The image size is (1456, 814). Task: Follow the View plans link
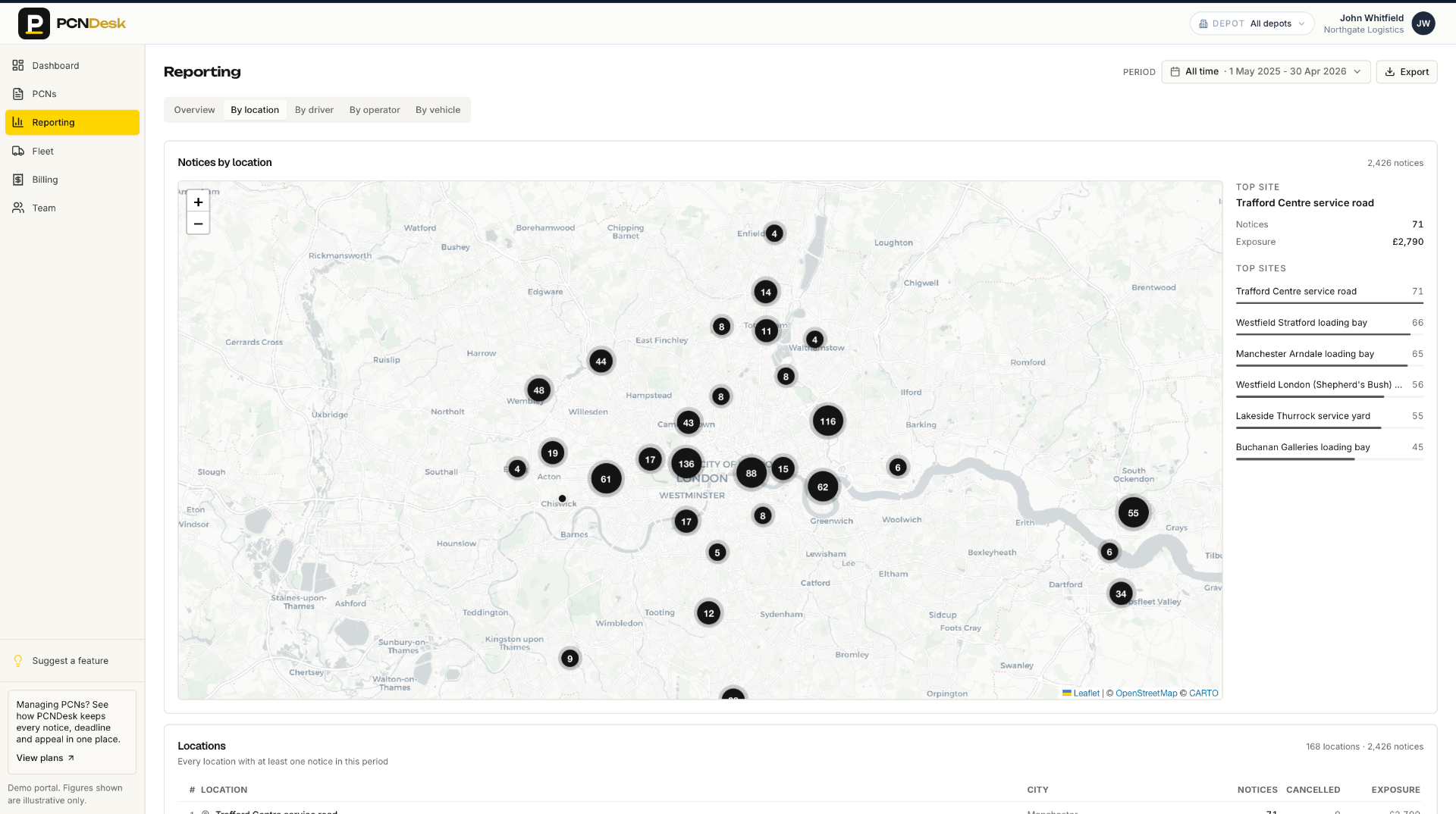coord(45,758)
